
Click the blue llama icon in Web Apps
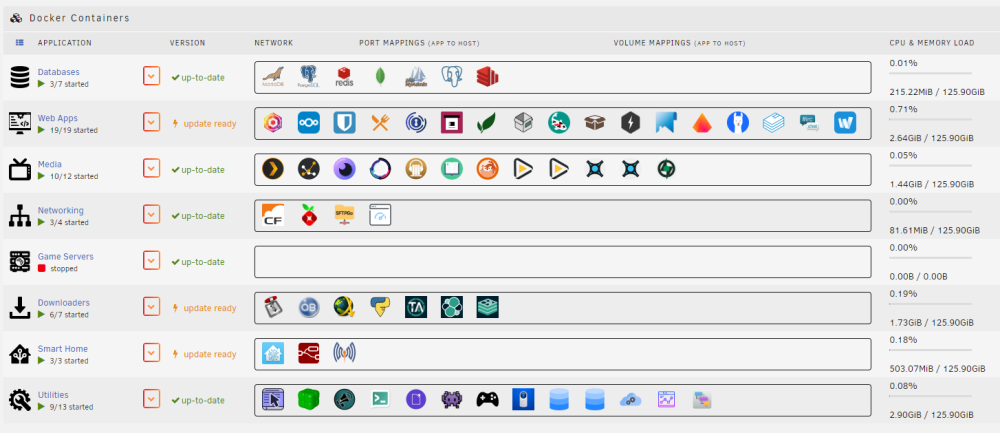pos(737,123)
